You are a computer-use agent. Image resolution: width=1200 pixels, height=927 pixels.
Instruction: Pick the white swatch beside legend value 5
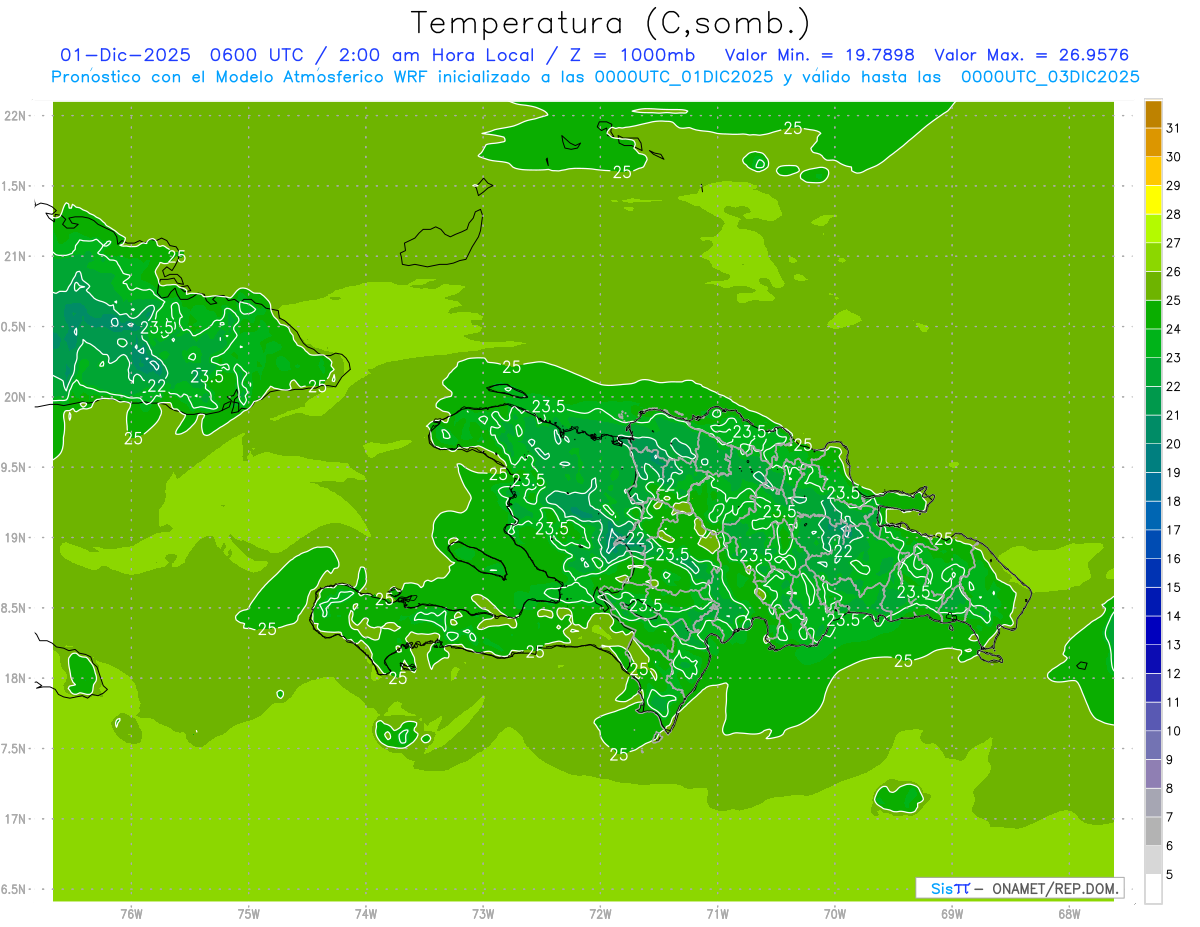click(1153, 889)
